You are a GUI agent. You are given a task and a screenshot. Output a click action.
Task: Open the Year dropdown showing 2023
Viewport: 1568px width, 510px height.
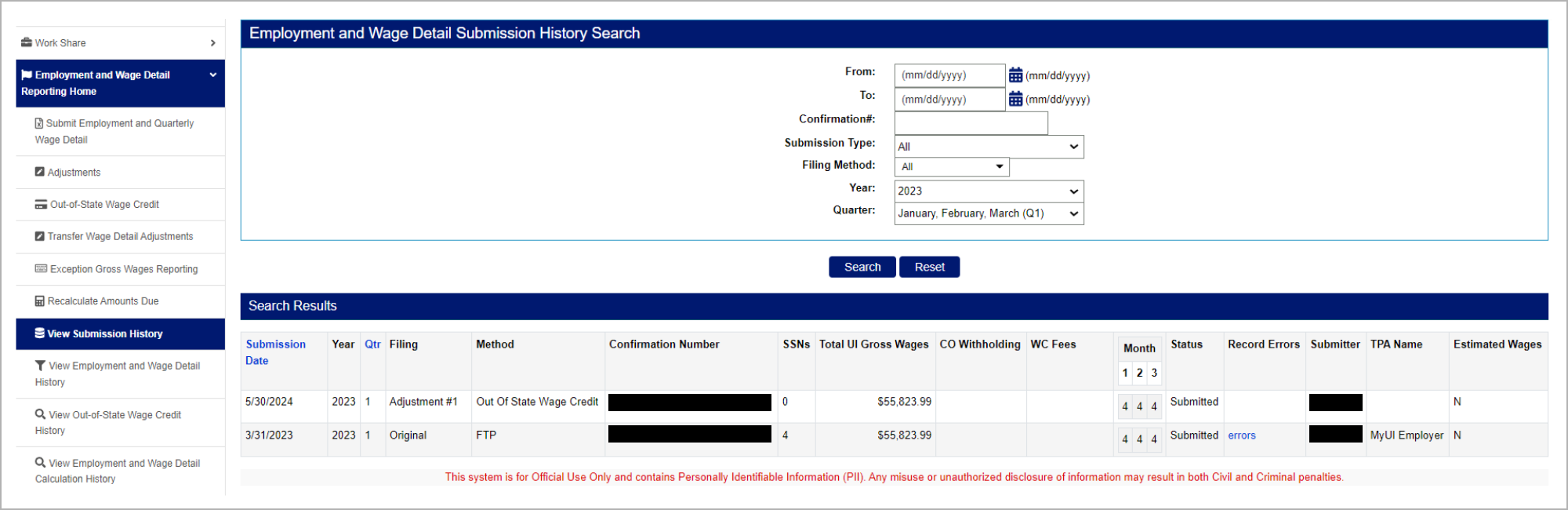pyautogui.click(x=989, y=191)
